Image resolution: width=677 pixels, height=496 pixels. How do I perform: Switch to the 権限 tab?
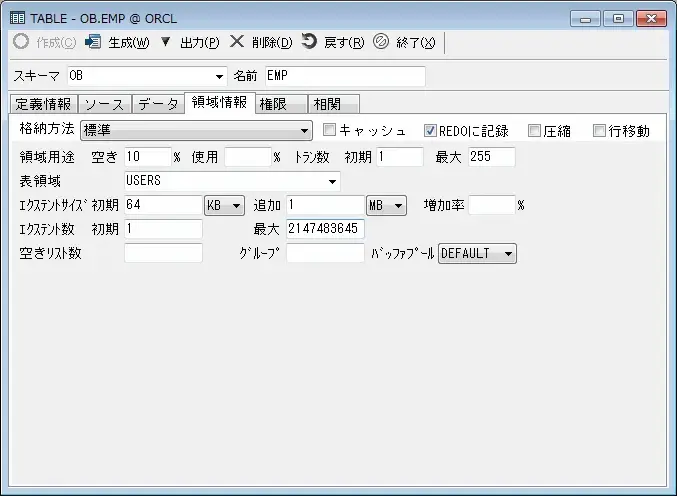(281, 104)
